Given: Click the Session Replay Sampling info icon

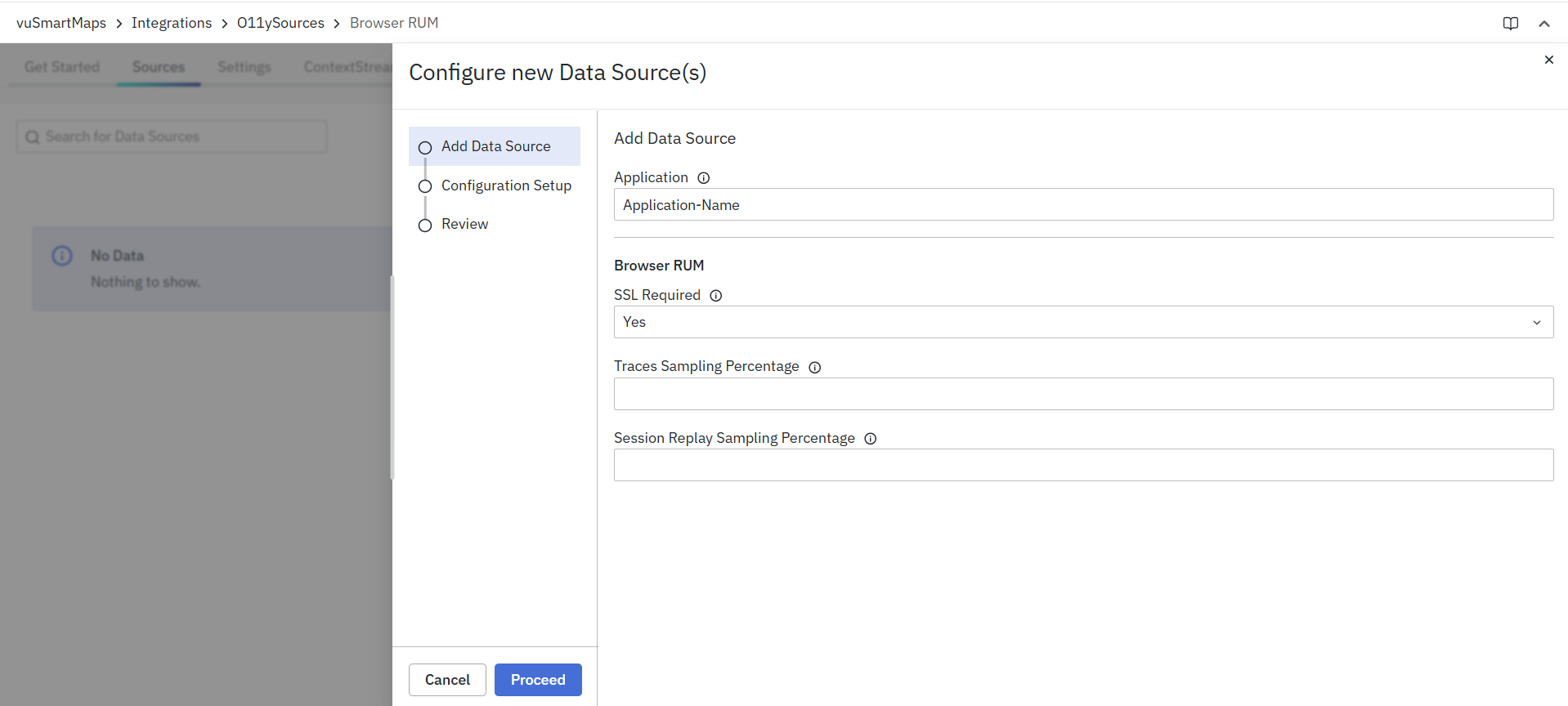Looking at the screenshot, I should coord(870,439).
